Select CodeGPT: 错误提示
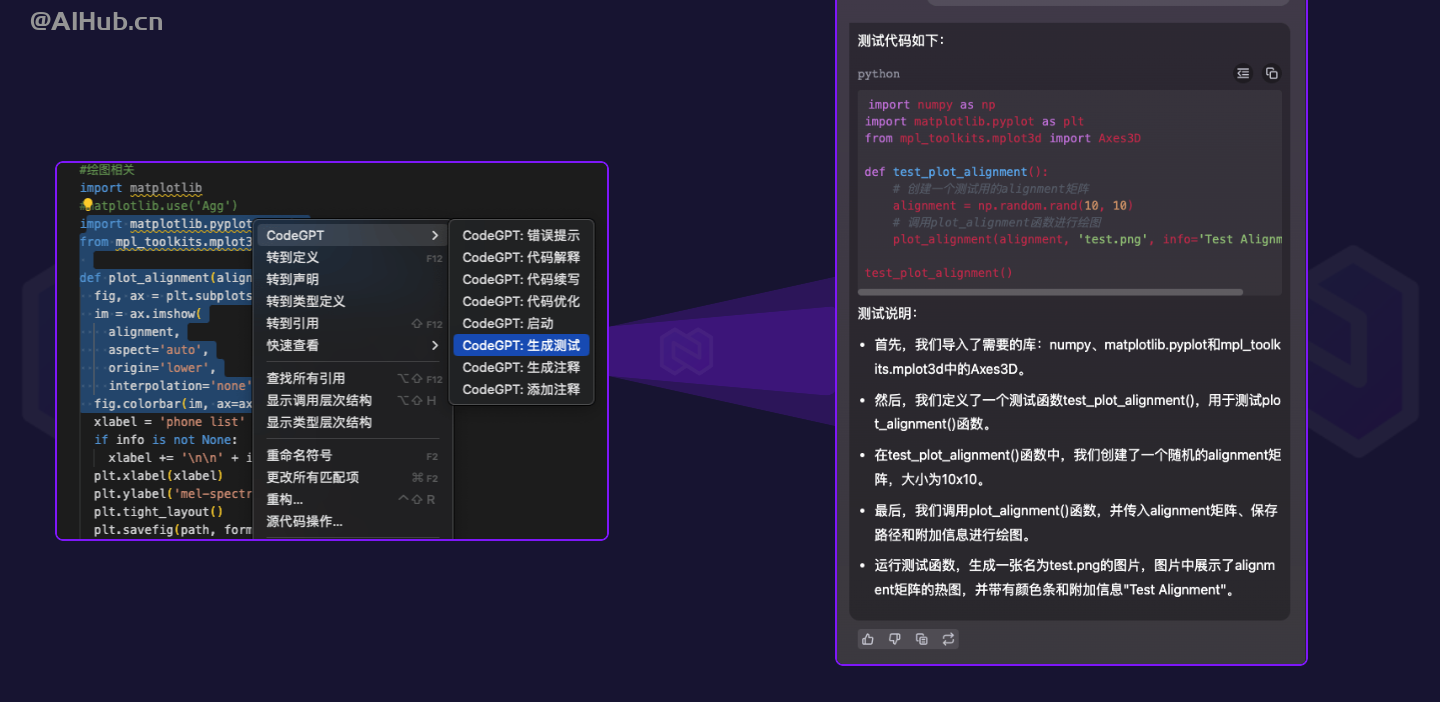The width and height of the screenshot is (1440, 702). coord(521,235)
